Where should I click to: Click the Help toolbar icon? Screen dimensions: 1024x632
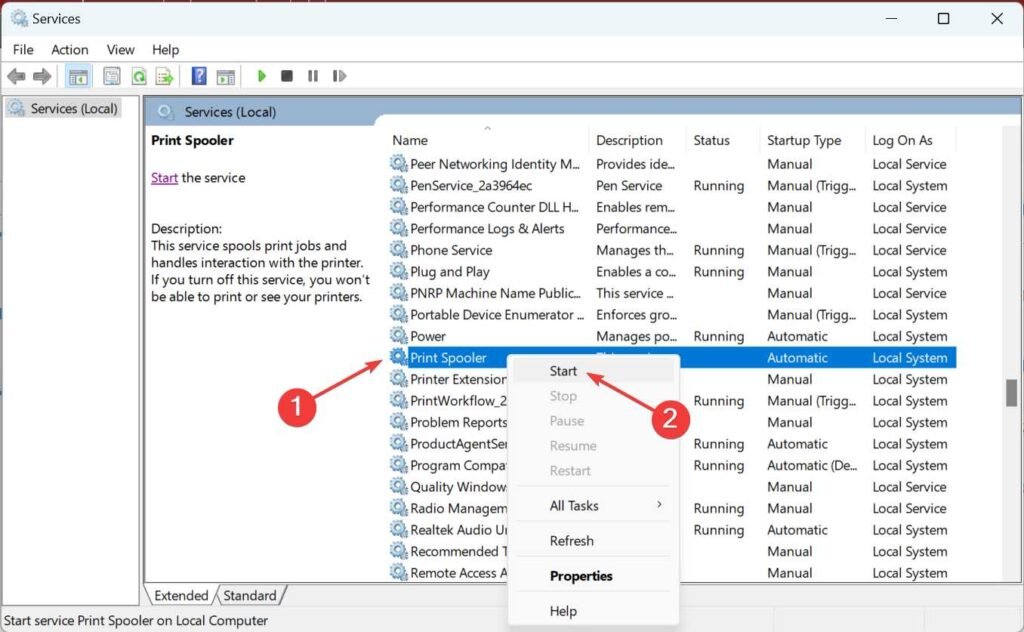click(200, 76)
